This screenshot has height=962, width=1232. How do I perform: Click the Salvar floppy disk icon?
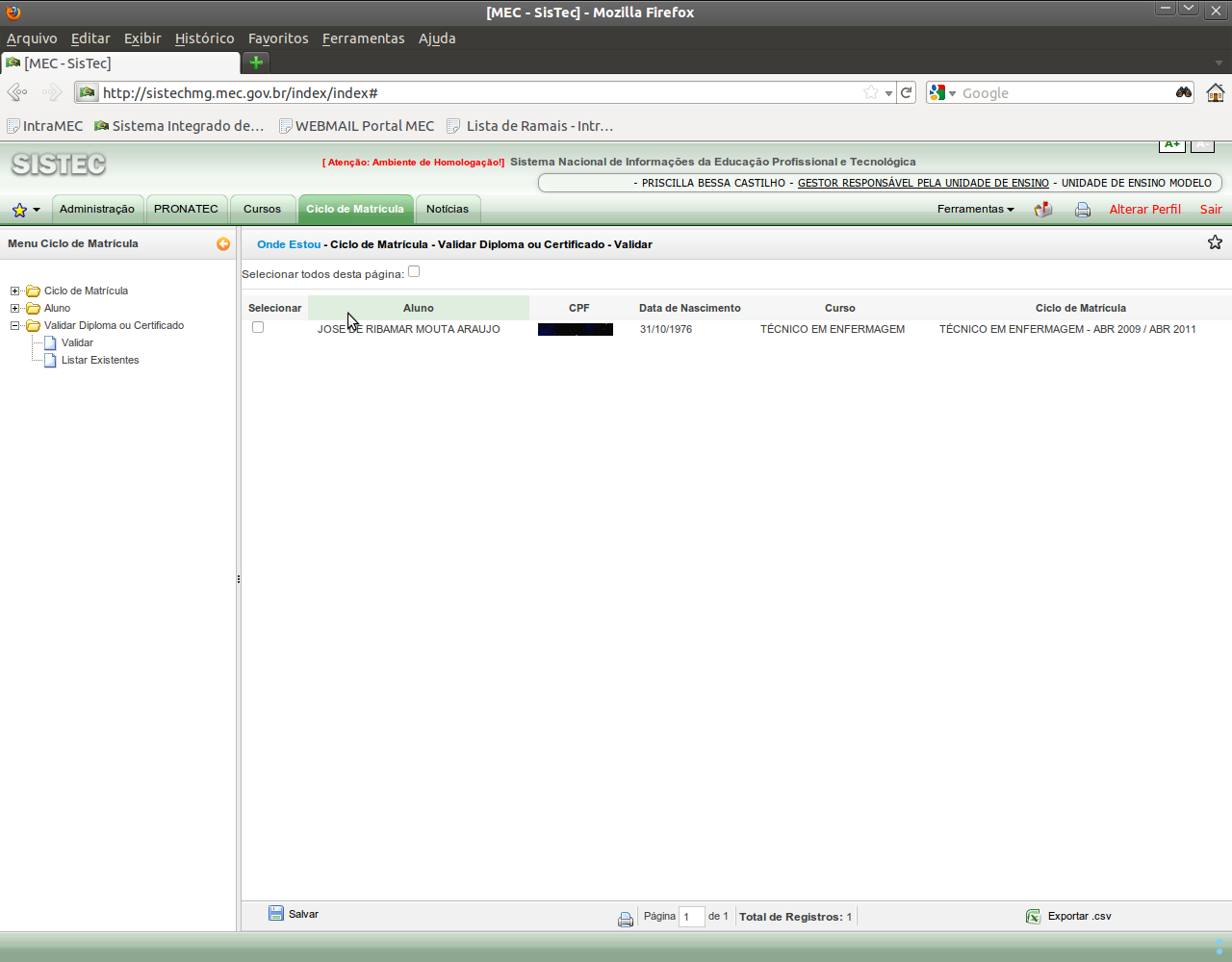click(276, 914)
